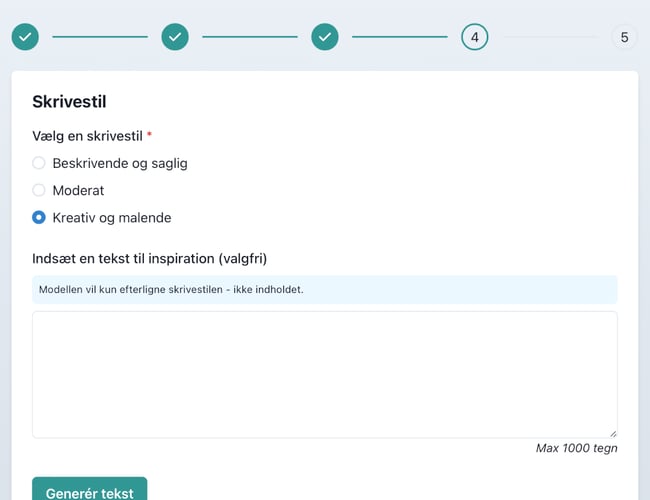Choose the Moderat writing style

click(x=39, y=190)
